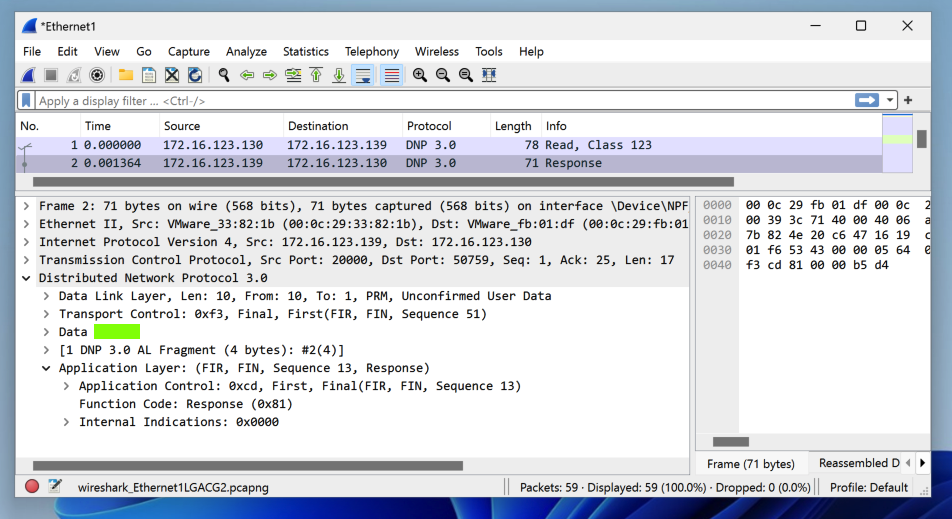Start capturing packets with shark fin icon
The width and height of the screenshot is (952, 519).
[x=29, y=75]
